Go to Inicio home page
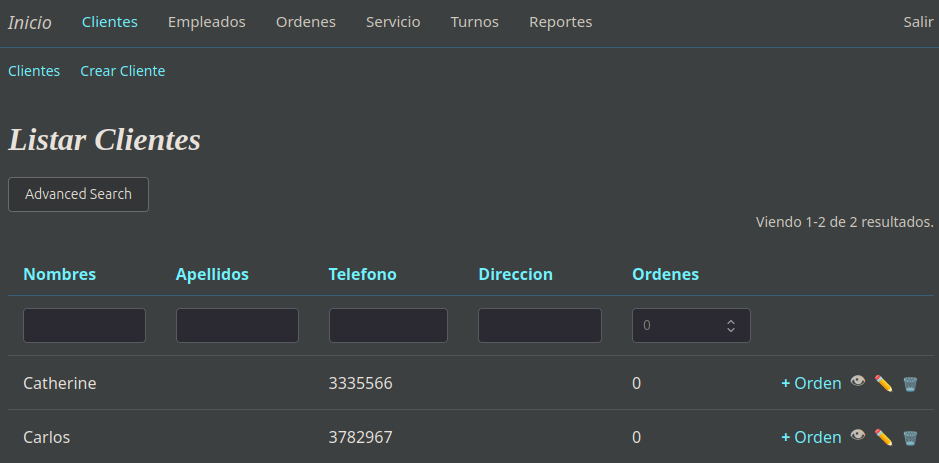 pyautogui.click(x=29, y=23)
